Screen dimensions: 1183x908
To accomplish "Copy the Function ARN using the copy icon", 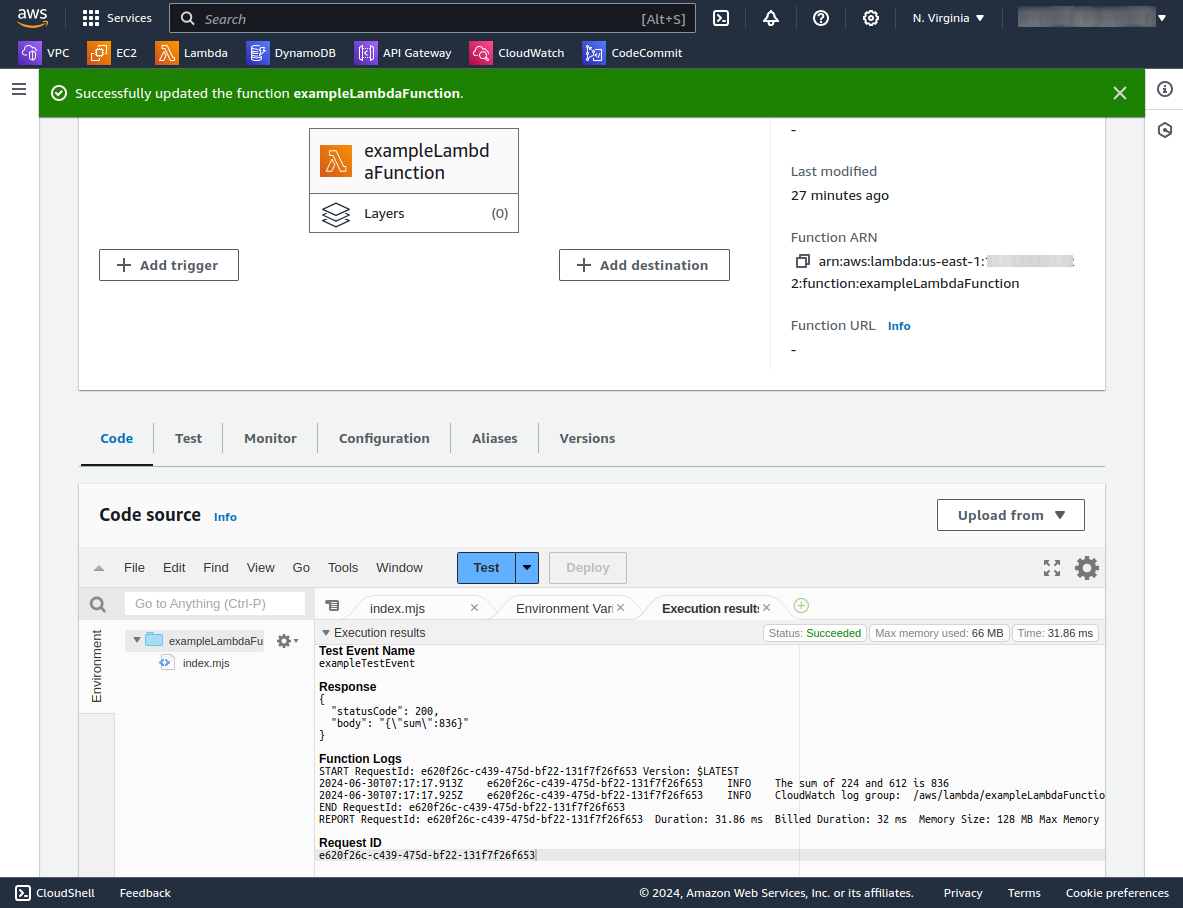I will point(802,260).
